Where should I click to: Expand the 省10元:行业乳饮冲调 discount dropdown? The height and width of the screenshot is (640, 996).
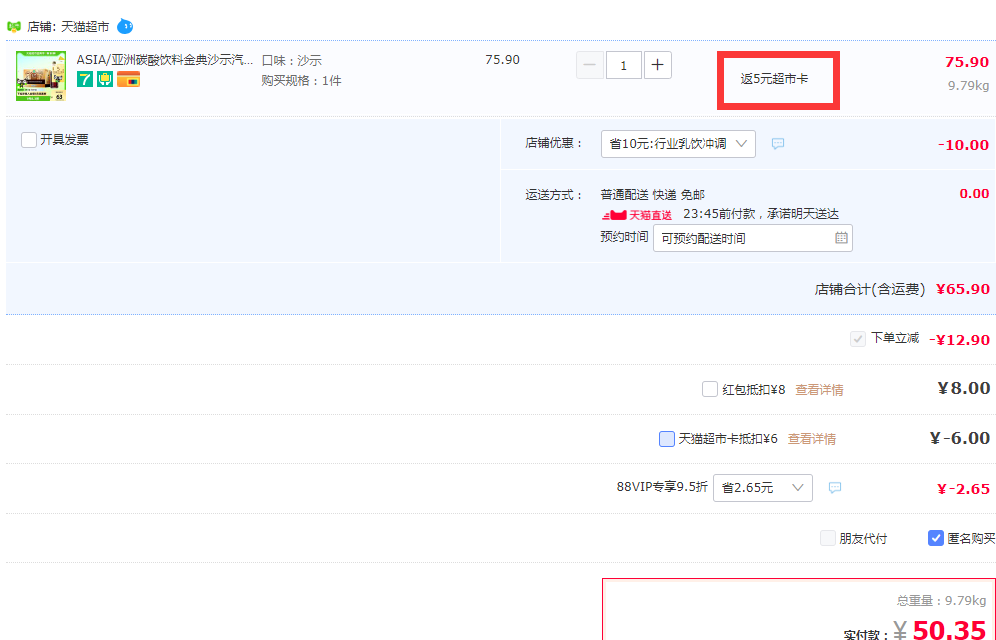[x=678, y=144]
